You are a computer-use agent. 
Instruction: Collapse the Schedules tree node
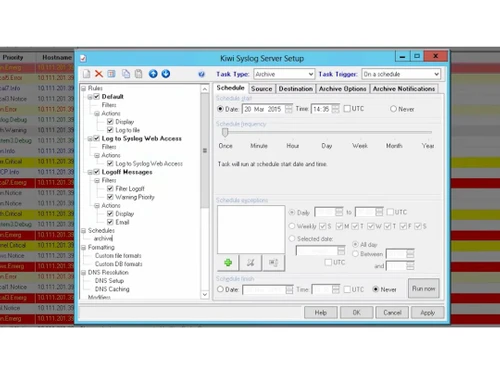pyautogui.click(x=84, y=230)
